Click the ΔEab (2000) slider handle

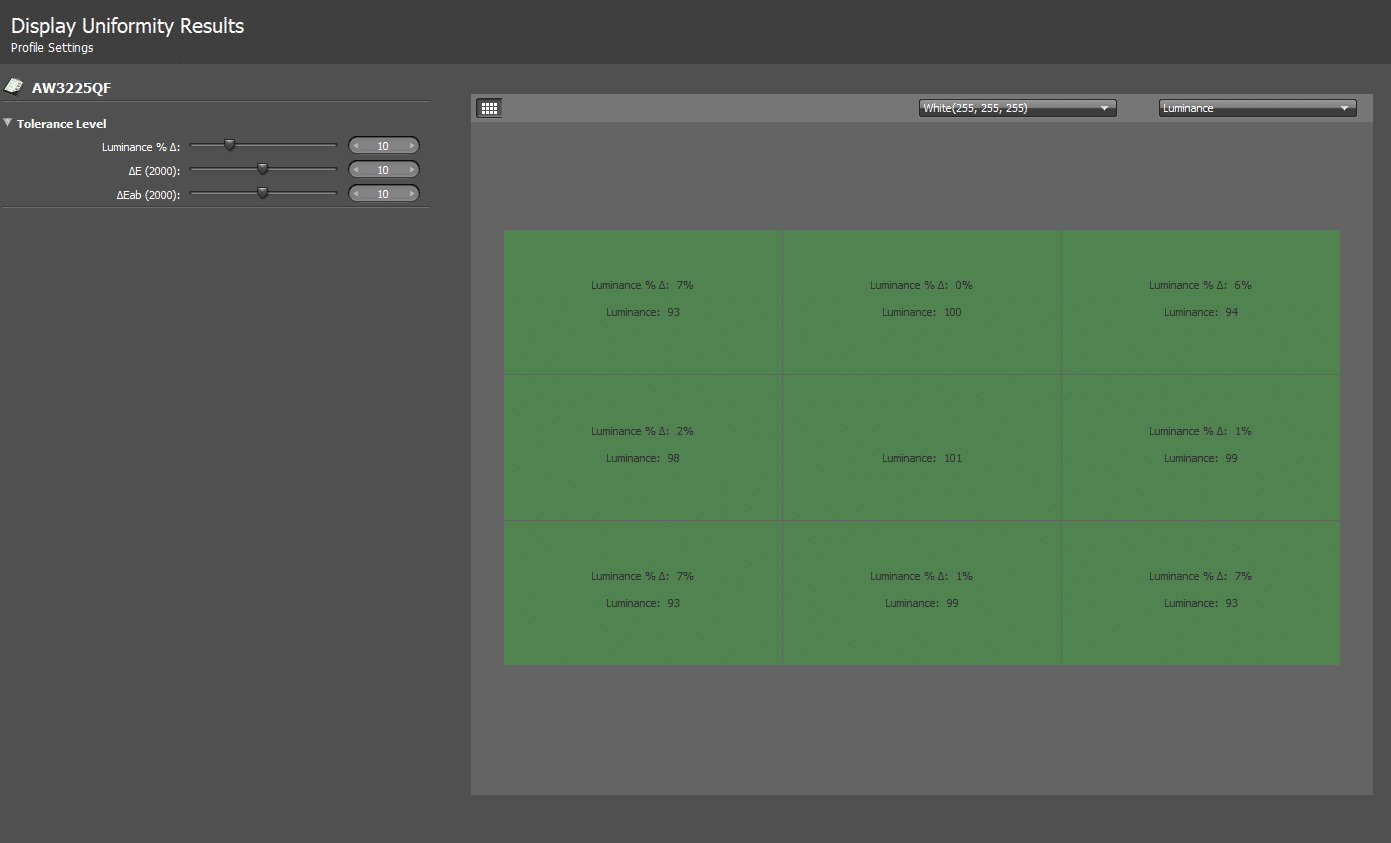coord(262,193)
